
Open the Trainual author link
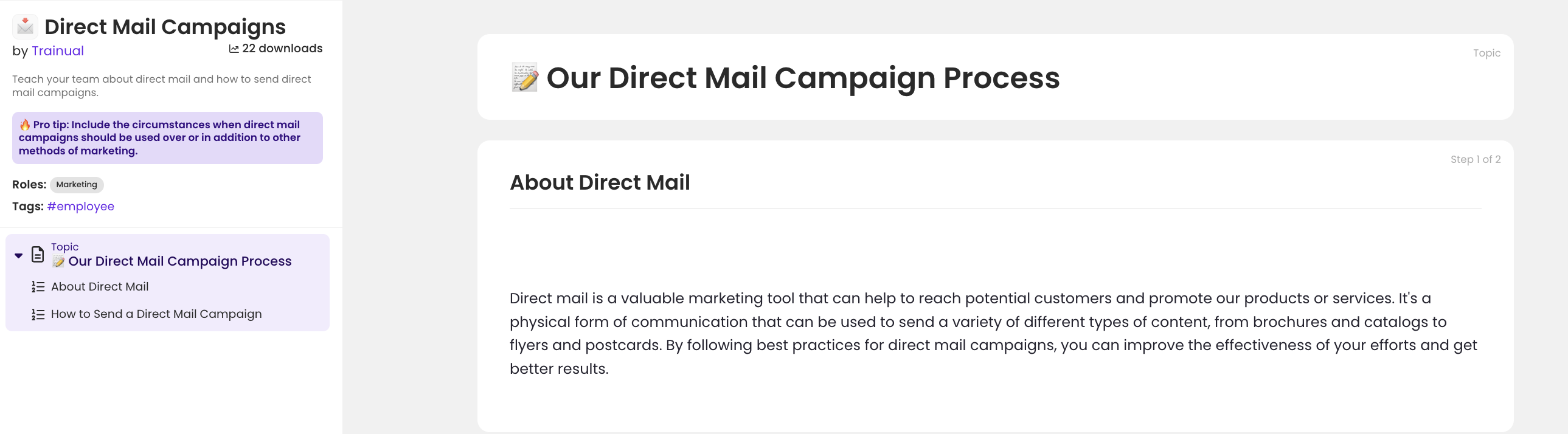click(x=58, y=51)
